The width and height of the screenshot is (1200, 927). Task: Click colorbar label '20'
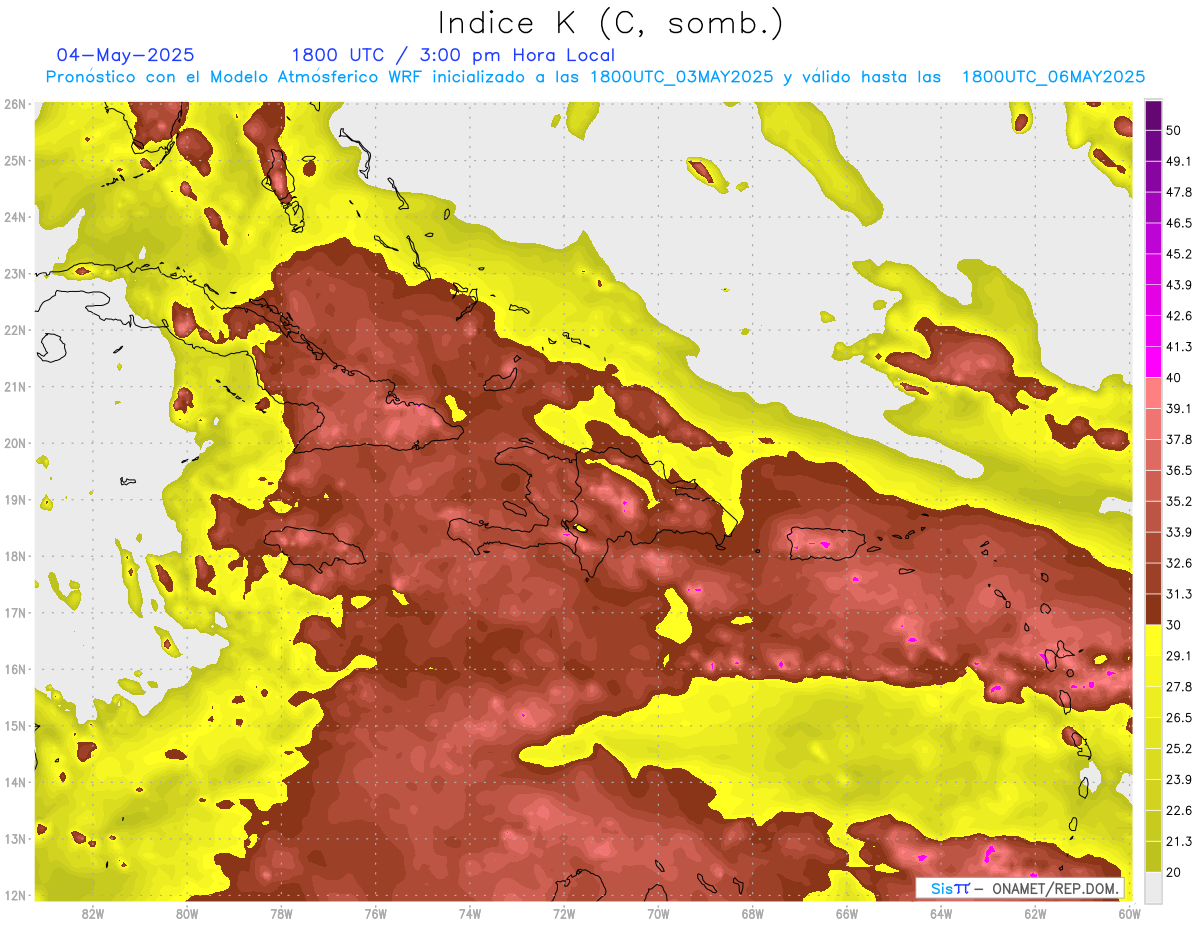pos(1174,872)
